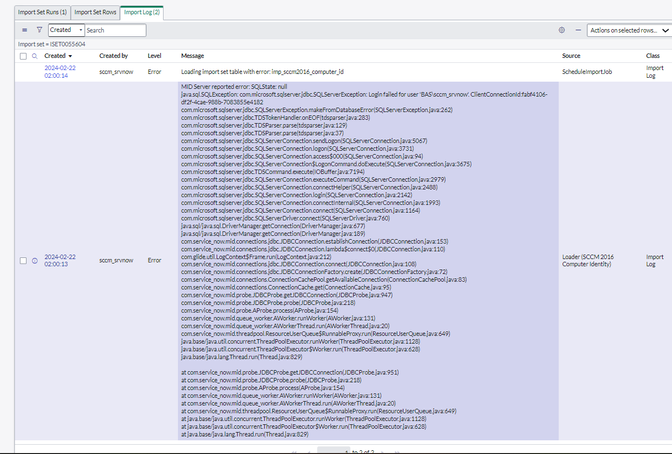
Task: Open the Created search field dropdown
Action: click(66, 30)
